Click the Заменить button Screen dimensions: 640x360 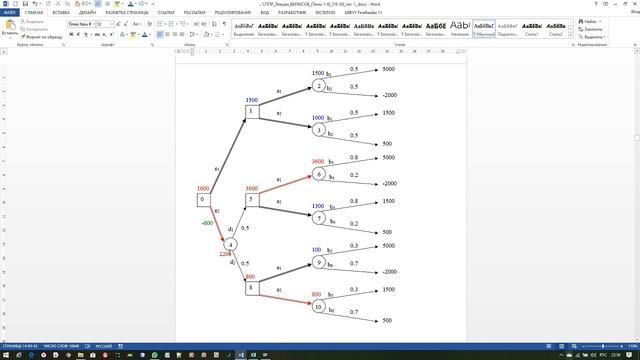click(590, 29)
